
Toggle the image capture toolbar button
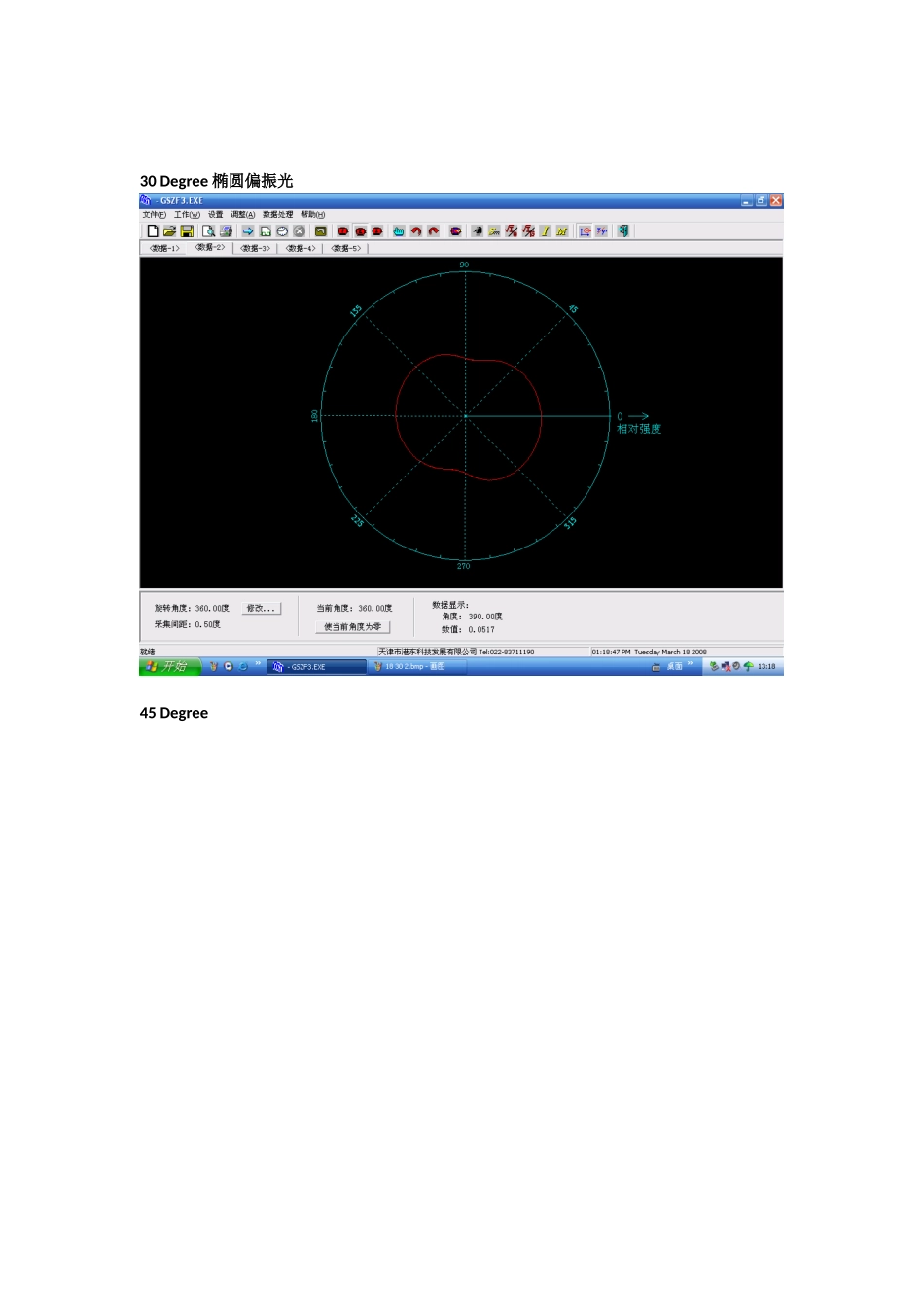320,230
